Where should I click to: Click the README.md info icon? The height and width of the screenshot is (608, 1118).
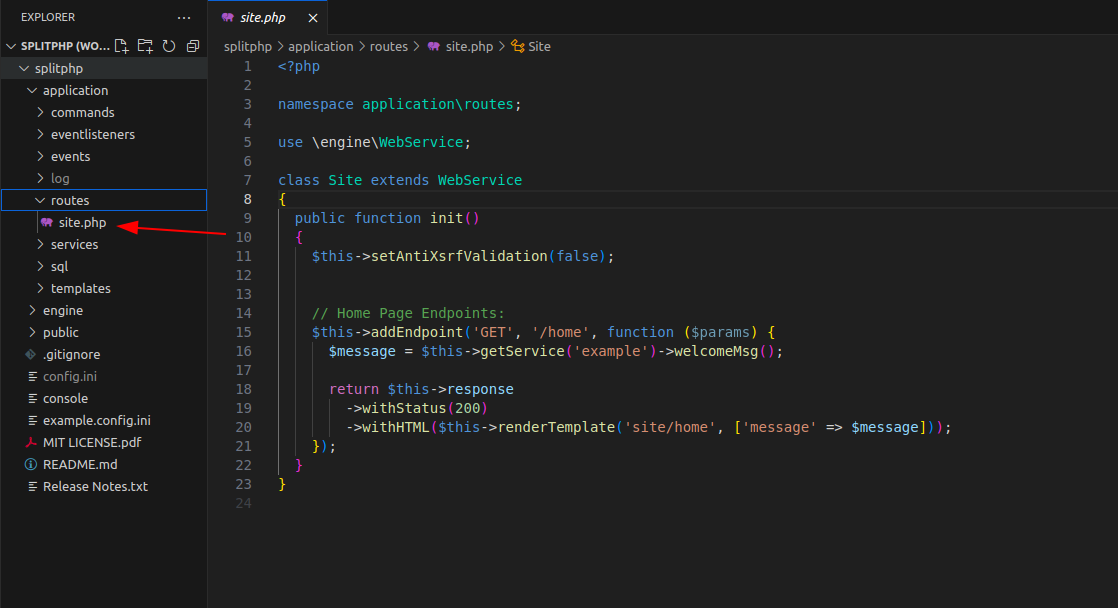click(x=31, y=464)
